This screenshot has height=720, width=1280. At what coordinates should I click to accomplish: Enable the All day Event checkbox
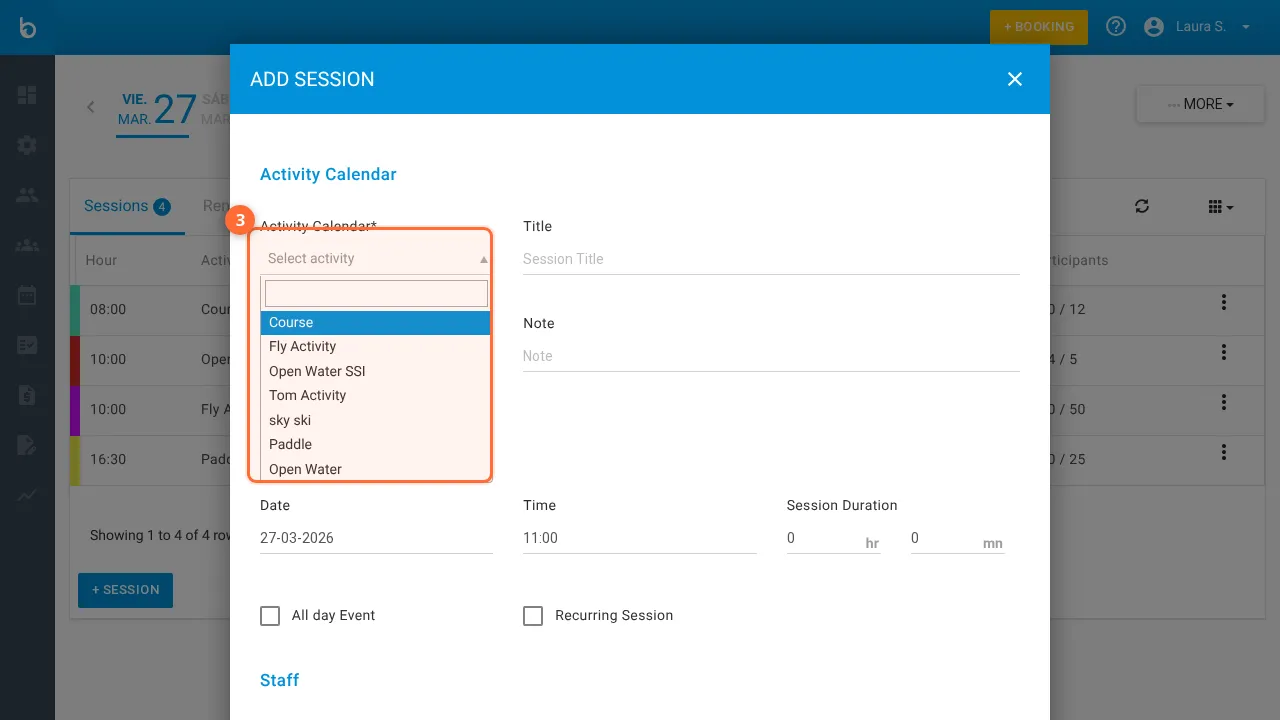point(270,616)
